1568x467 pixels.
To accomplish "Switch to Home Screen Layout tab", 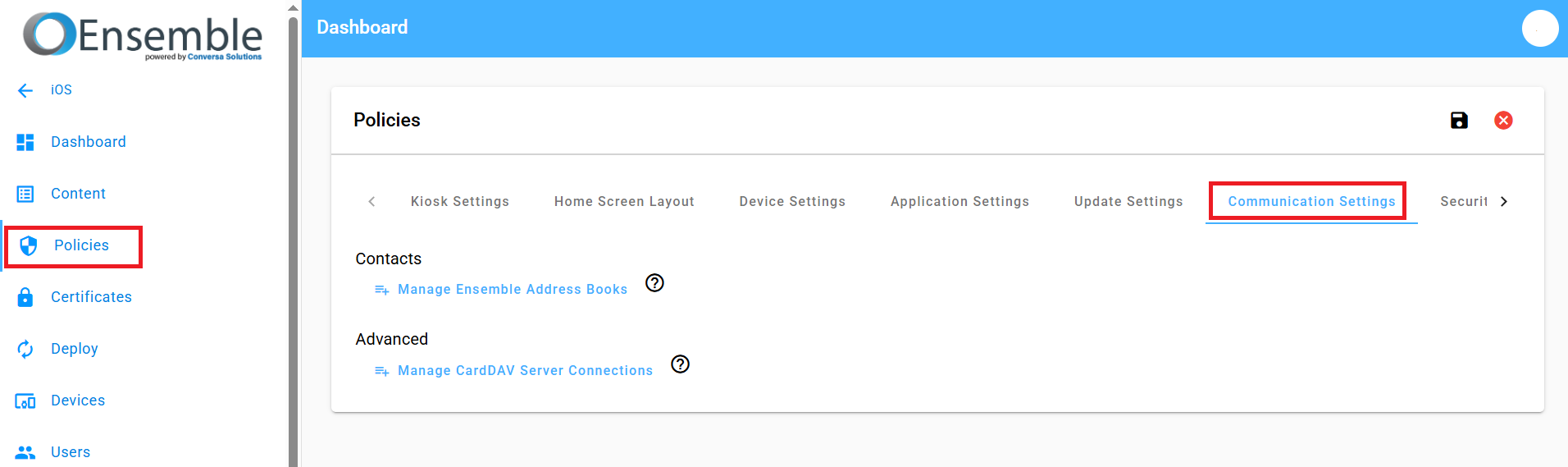I will [624, 202].
